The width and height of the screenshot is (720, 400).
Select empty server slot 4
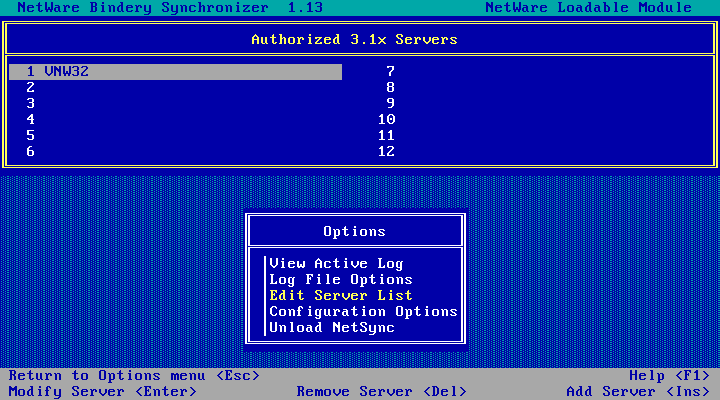click(175, 120)
